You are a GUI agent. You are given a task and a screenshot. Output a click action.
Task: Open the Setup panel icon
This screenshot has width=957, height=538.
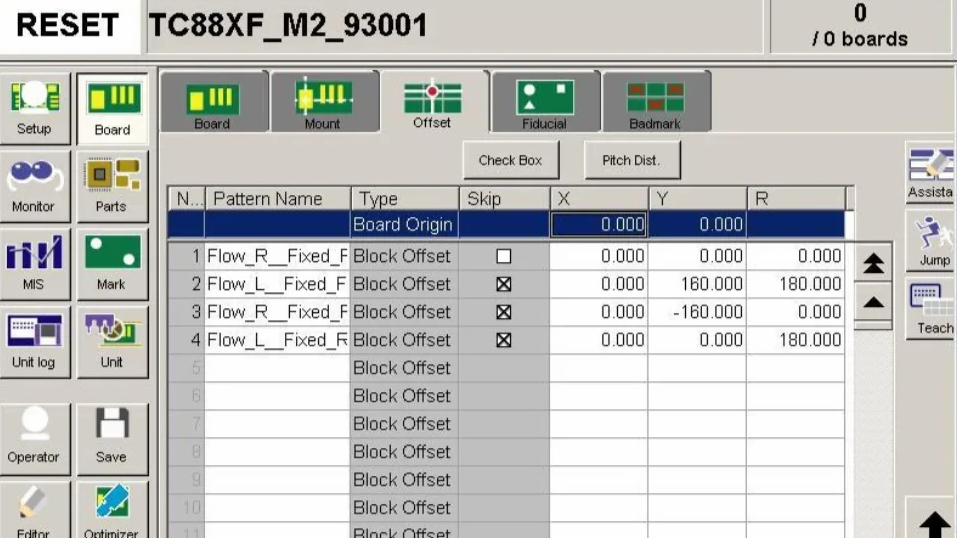pyautogui.click(x=34, y=106)
